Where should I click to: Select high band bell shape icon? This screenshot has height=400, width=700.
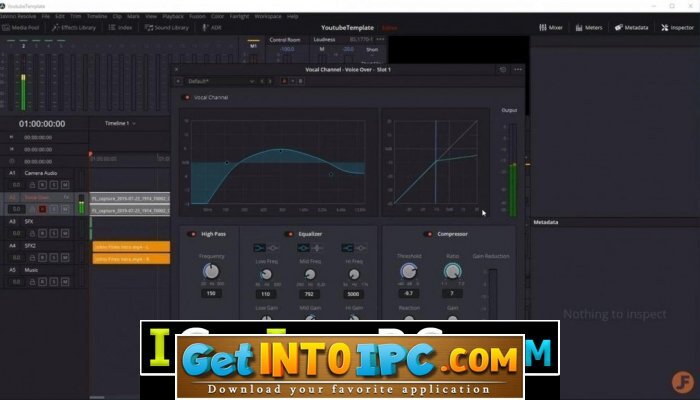click(x=361, y=248)
